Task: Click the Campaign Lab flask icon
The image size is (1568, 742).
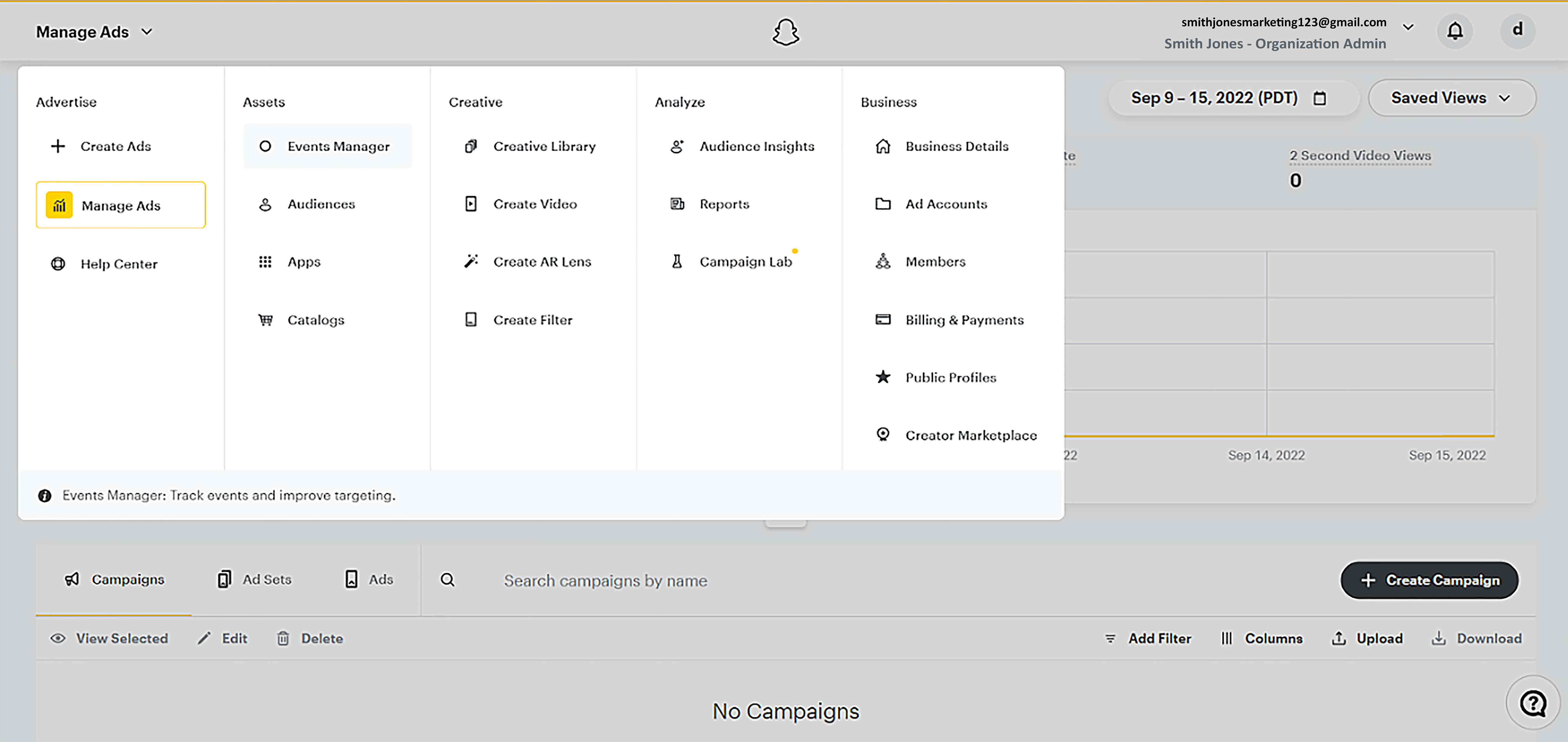Action: point(677,262)
